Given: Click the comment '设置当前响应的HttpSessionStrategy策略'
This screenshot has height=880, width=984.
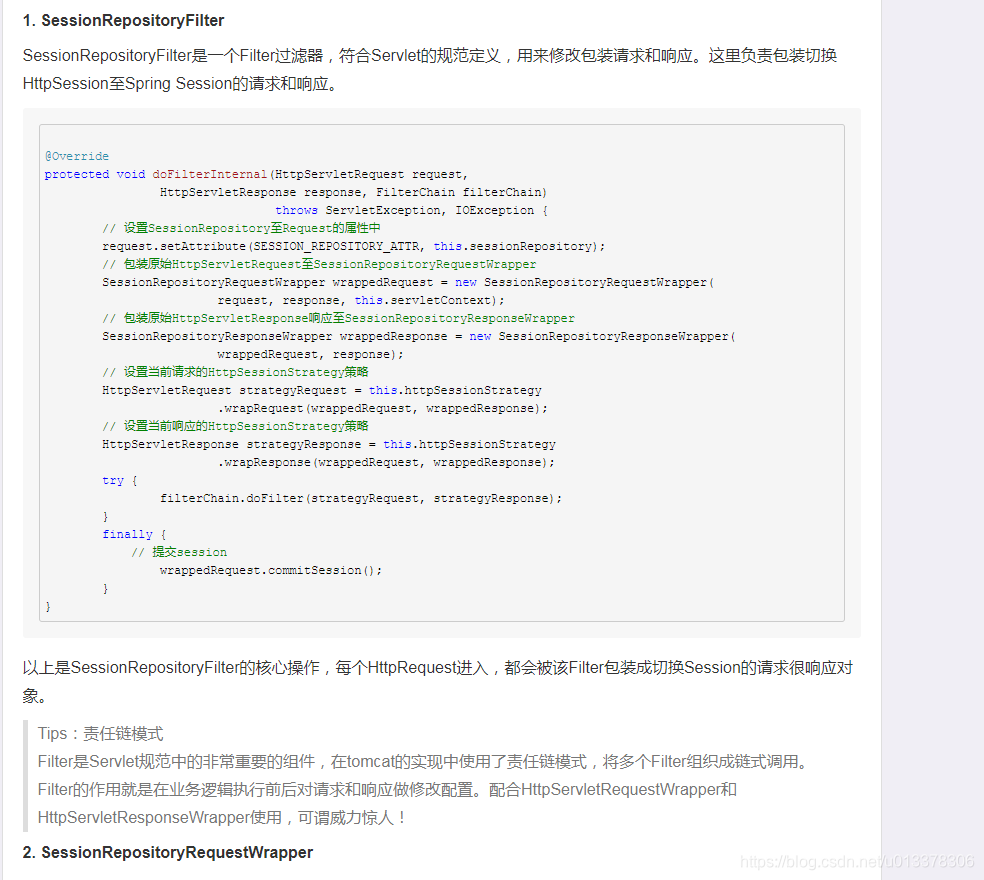Looking at the screenshot, I should (235, 426).
